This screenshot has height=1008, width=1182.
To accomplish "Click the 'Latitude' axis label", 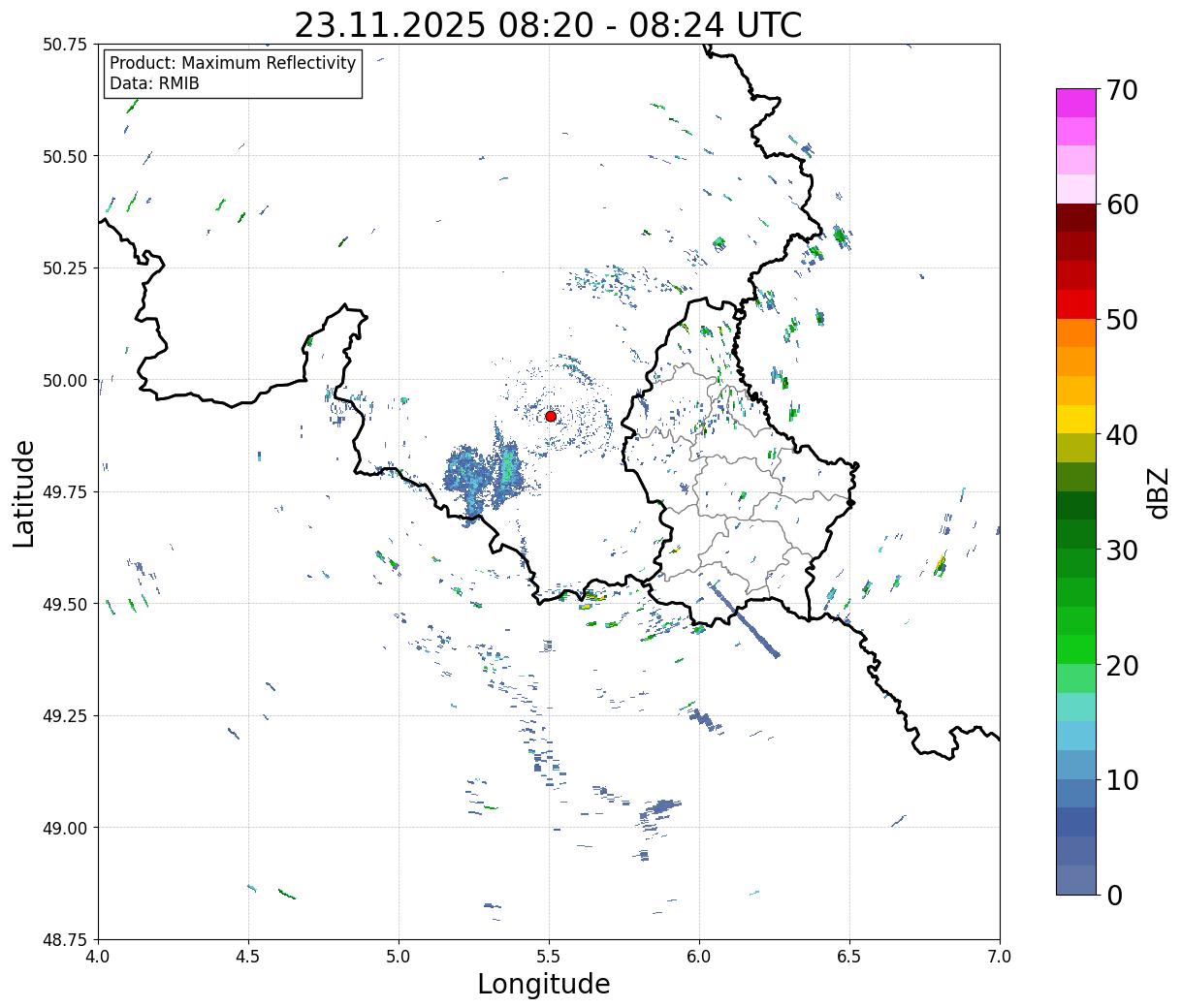I will [x=24, y=492].
